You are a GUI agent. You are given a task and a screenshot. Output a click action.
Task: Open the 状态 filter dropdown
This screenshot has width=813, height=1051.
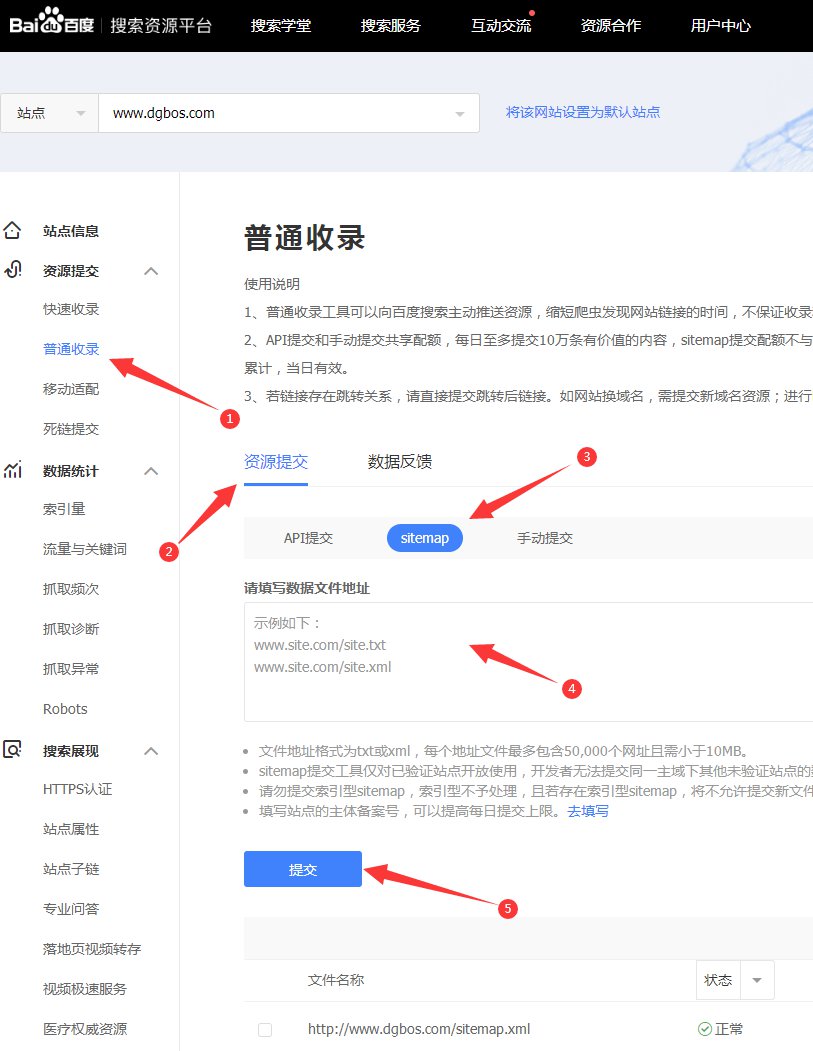757,980
